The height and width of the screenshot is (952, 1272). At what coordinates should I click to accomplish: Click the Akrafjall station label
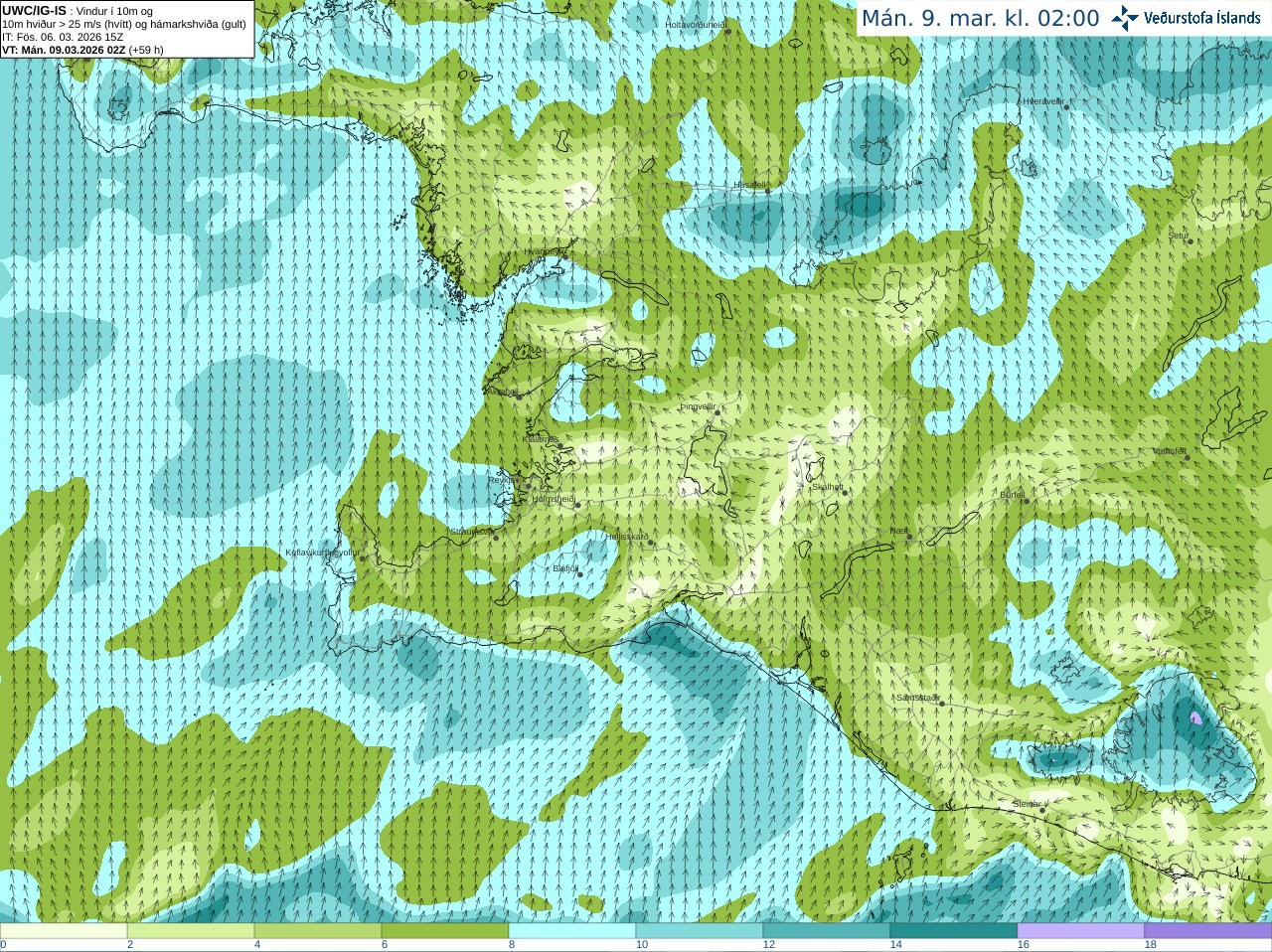[x=502, y=392]
